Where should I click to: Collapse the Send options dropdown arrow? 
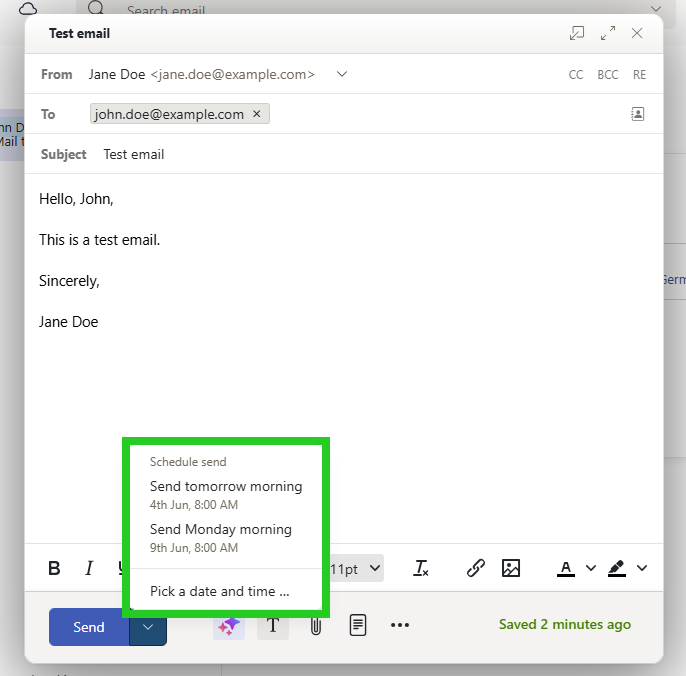[148, 627]
